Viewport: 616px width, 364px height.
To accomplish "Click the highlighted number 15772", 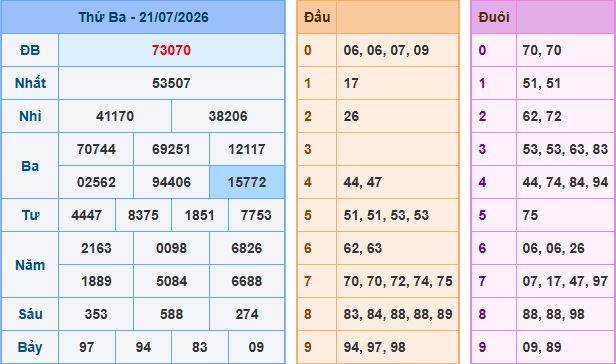I will coord(247,182).
